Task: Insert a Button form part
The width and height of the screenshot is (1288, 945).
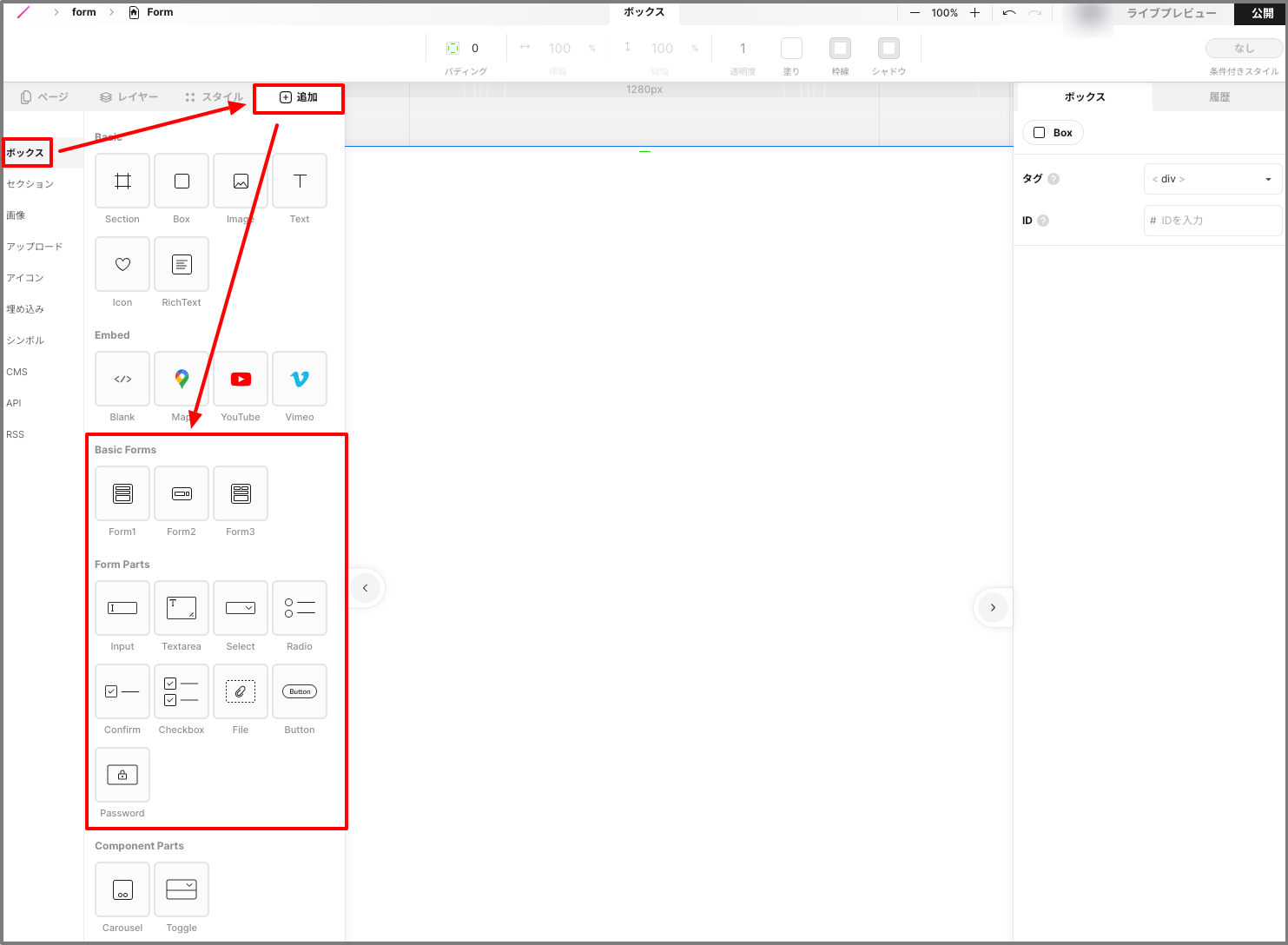Action: [x=300, y=691]
